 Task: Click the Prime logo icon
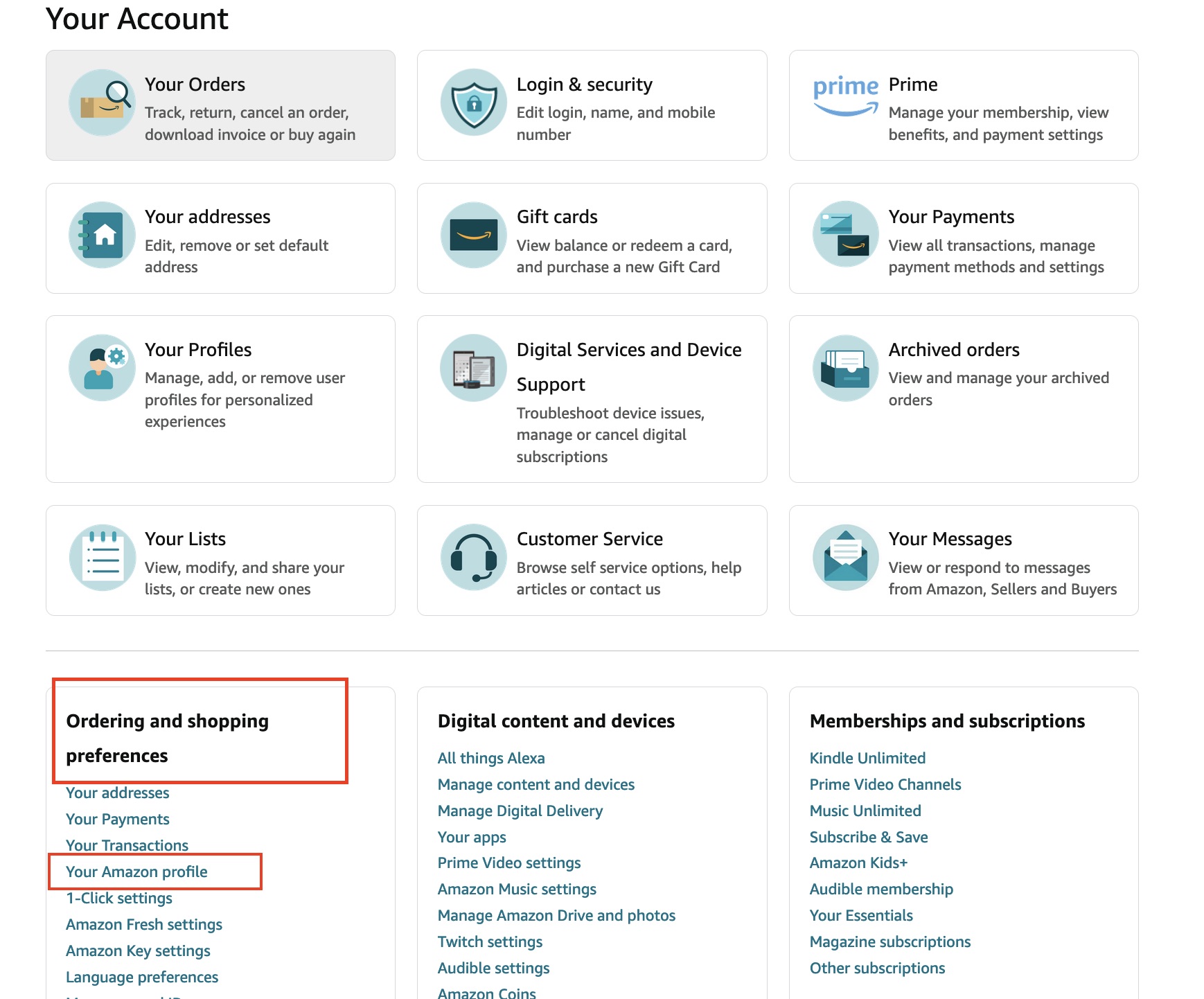[x=845, y=96]
